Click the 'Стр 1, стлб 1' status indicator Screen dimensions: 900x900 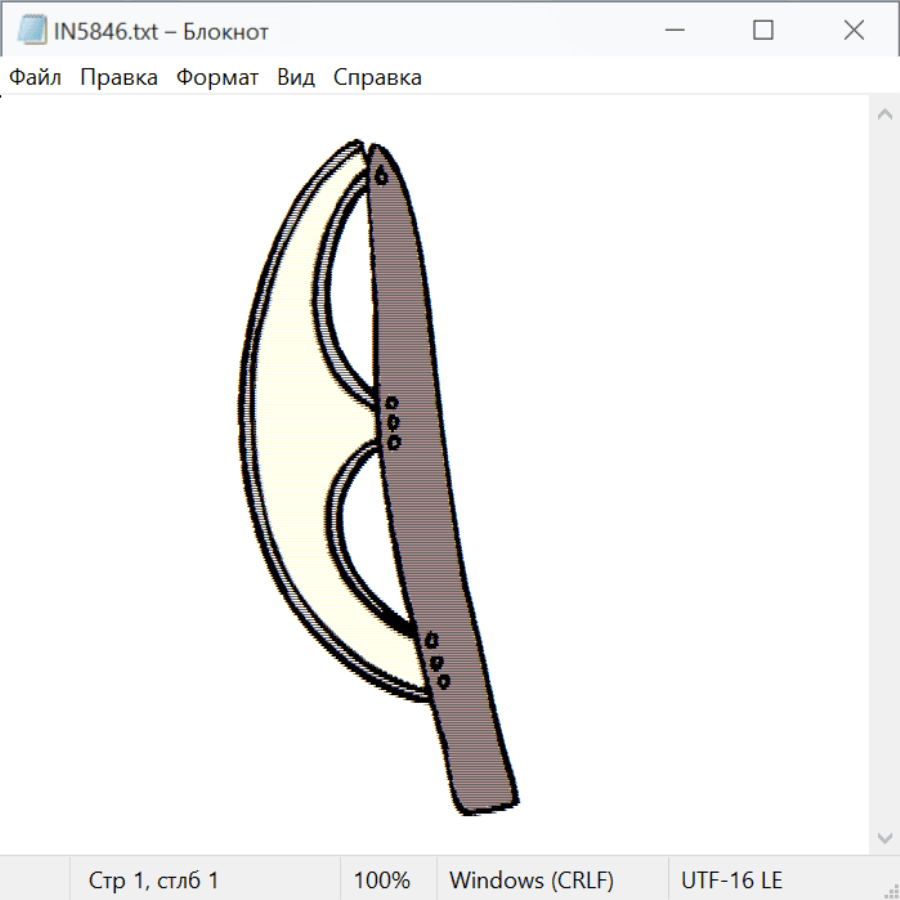tap(153, 880)
